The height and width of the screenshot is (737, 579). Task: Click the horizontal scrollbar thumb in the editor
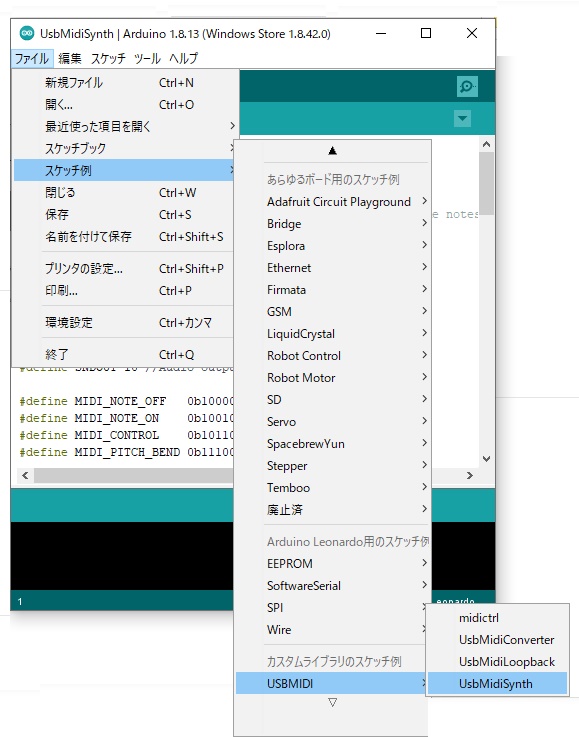point(134,476)
